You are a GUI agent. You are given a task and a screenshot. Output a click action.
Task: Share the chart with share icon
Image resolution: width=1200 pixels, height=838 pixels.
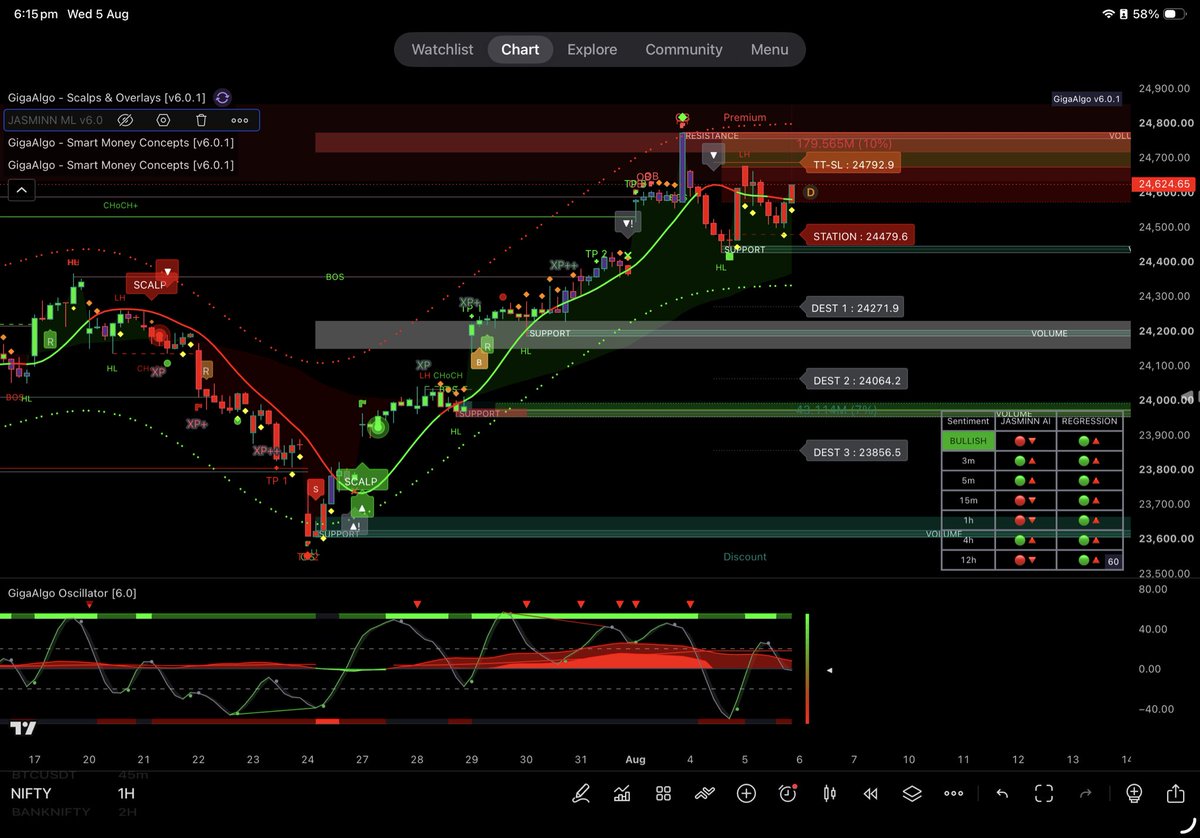[x=1175, y=794]
